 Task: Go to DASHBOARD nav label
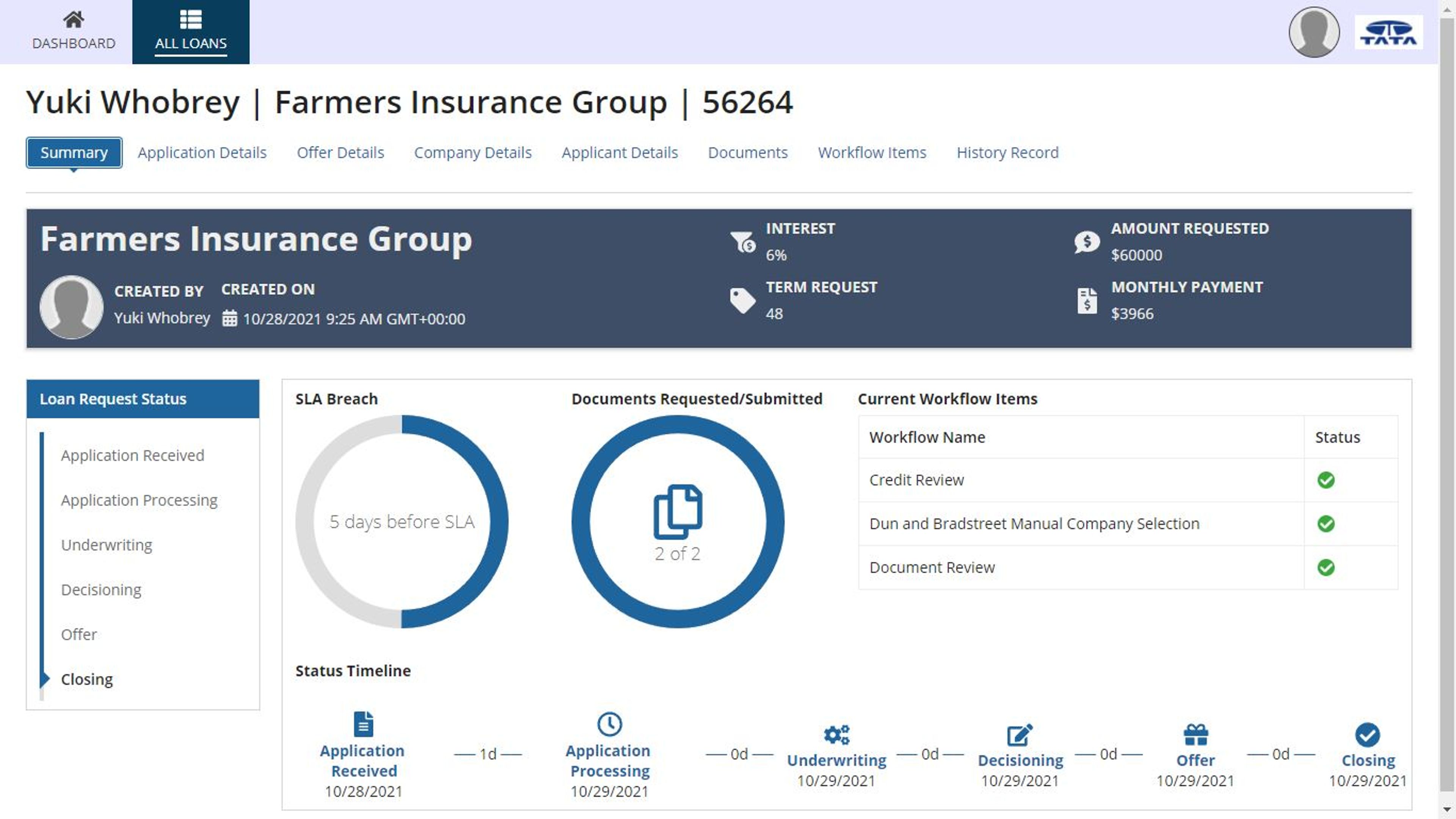pyautogui.click(x=74, y=44)
